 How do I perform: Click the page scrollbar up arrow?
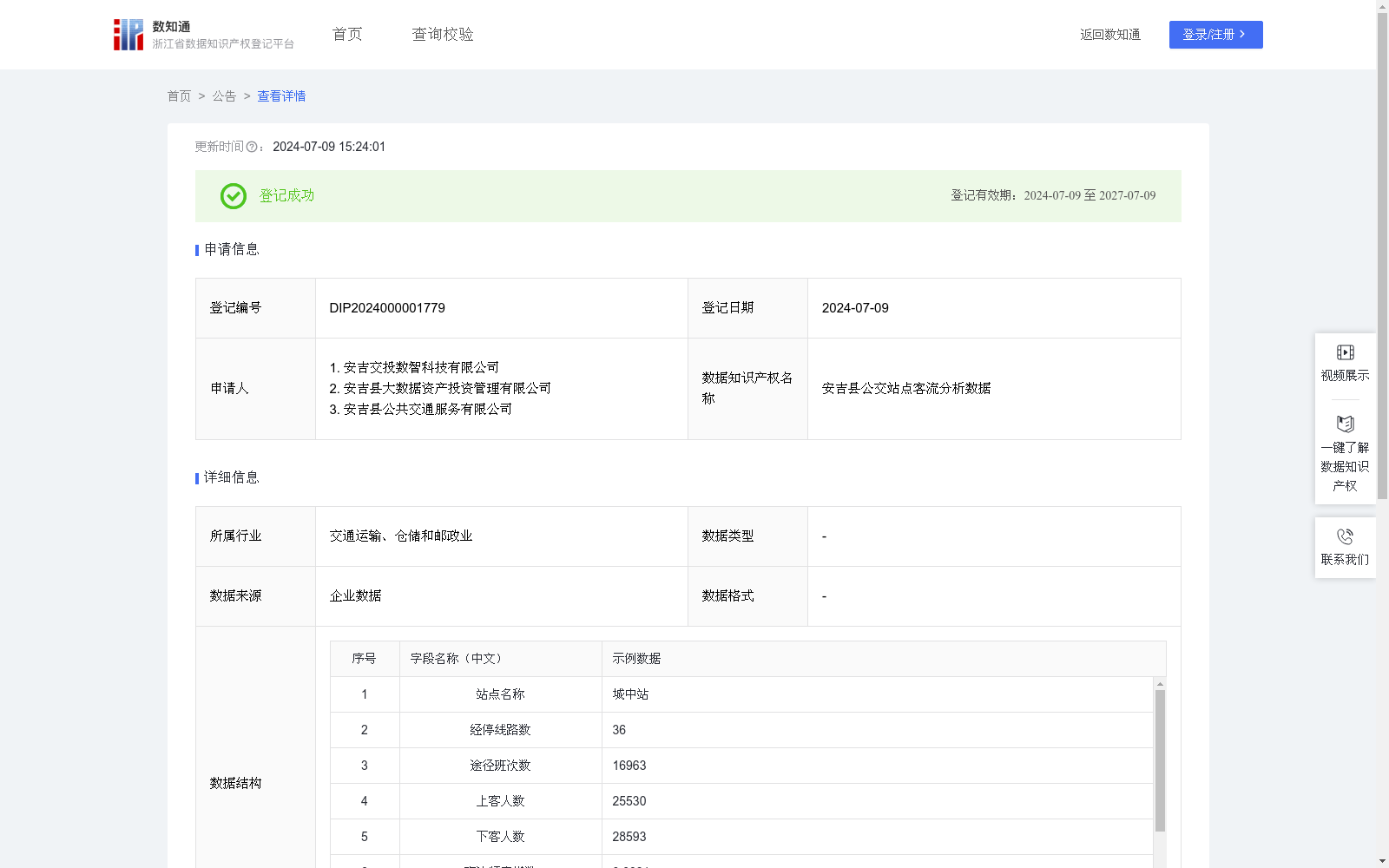coord(1382,6)
